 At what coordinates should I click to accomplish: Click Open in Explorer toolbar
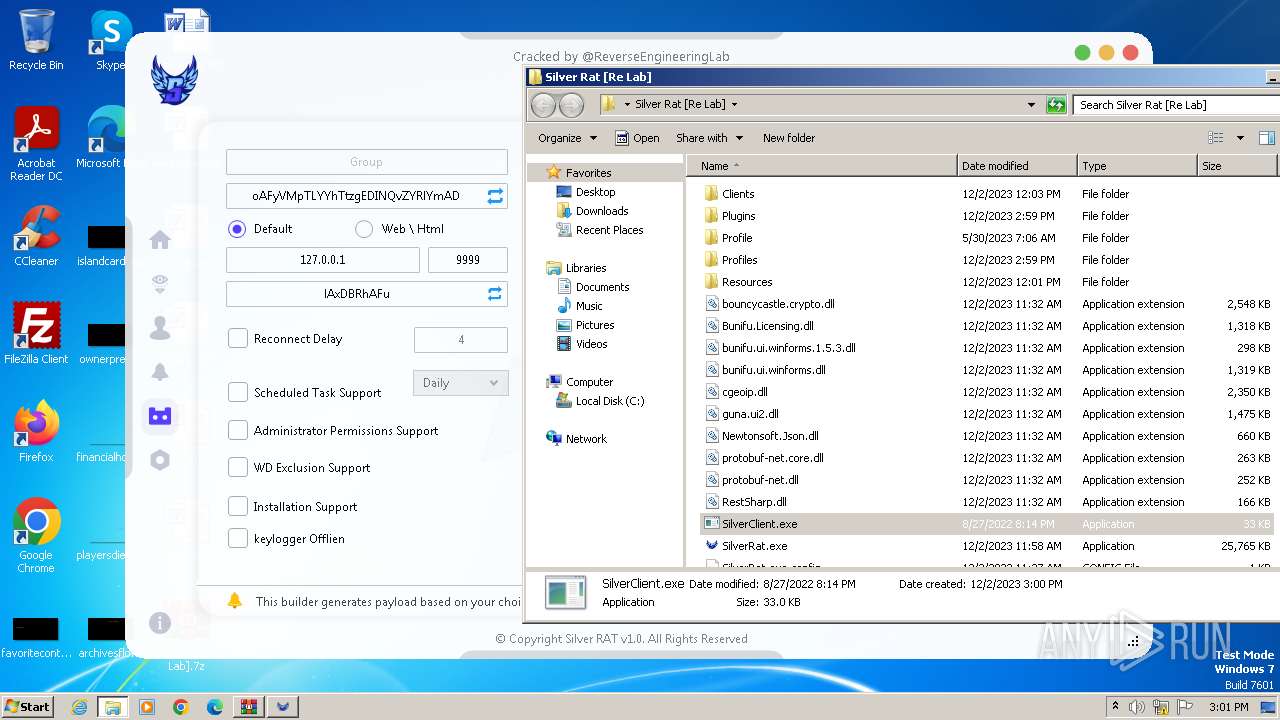pos(637,138)
